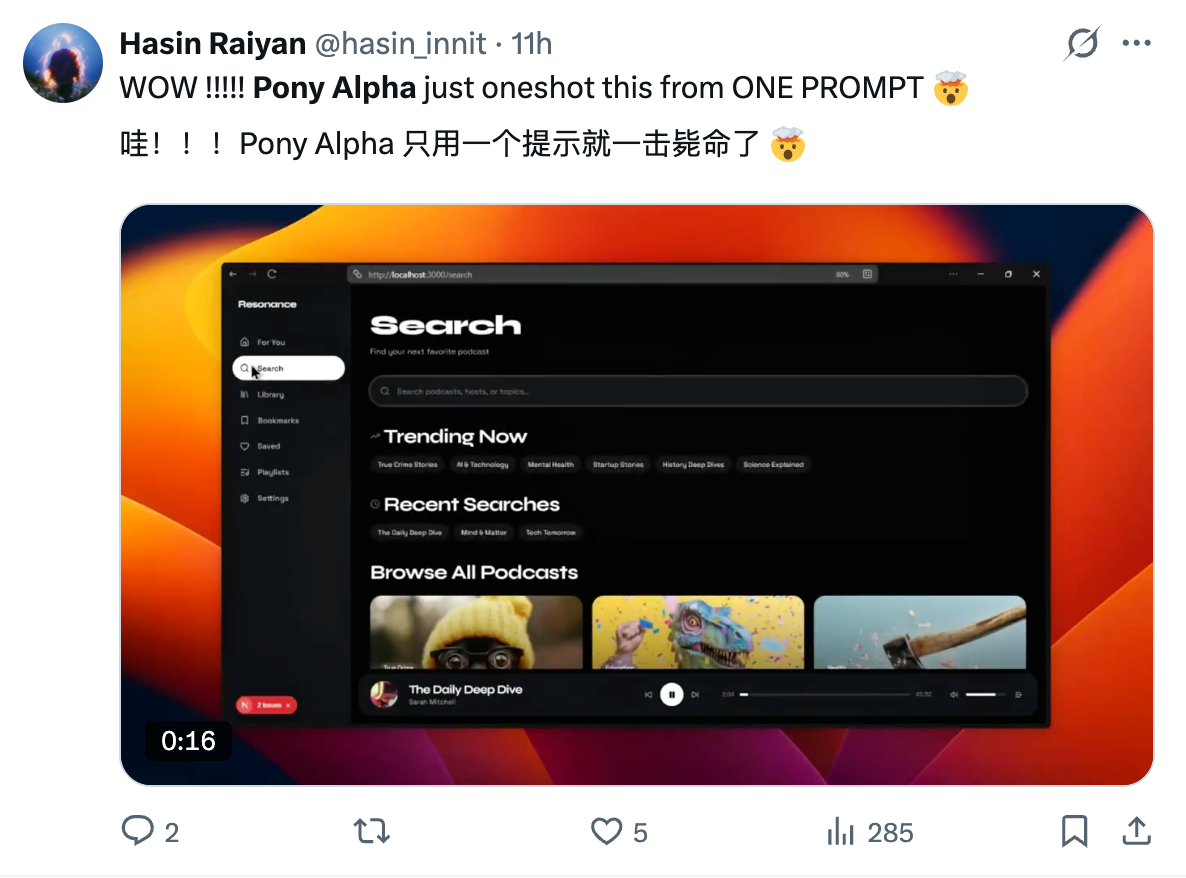Like the post with heart icon
Viewport: 1186px width, 878px height.
pyautogui.click(x=606, y=831)
